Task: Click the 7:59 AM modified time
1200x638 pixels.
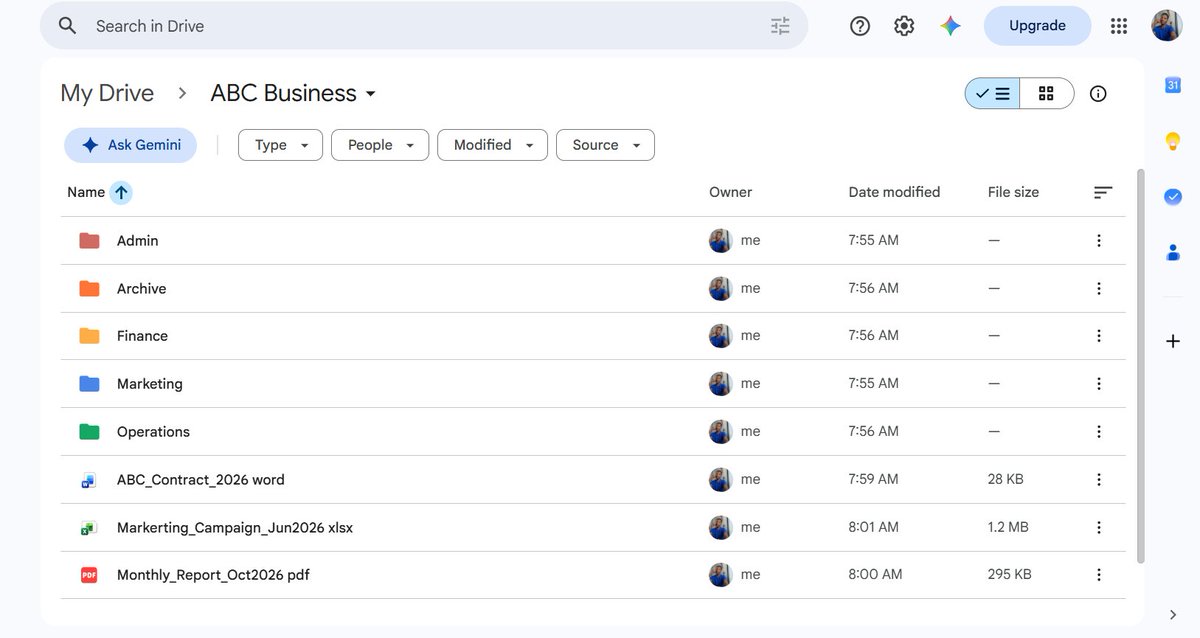Action: coord(873,480)
